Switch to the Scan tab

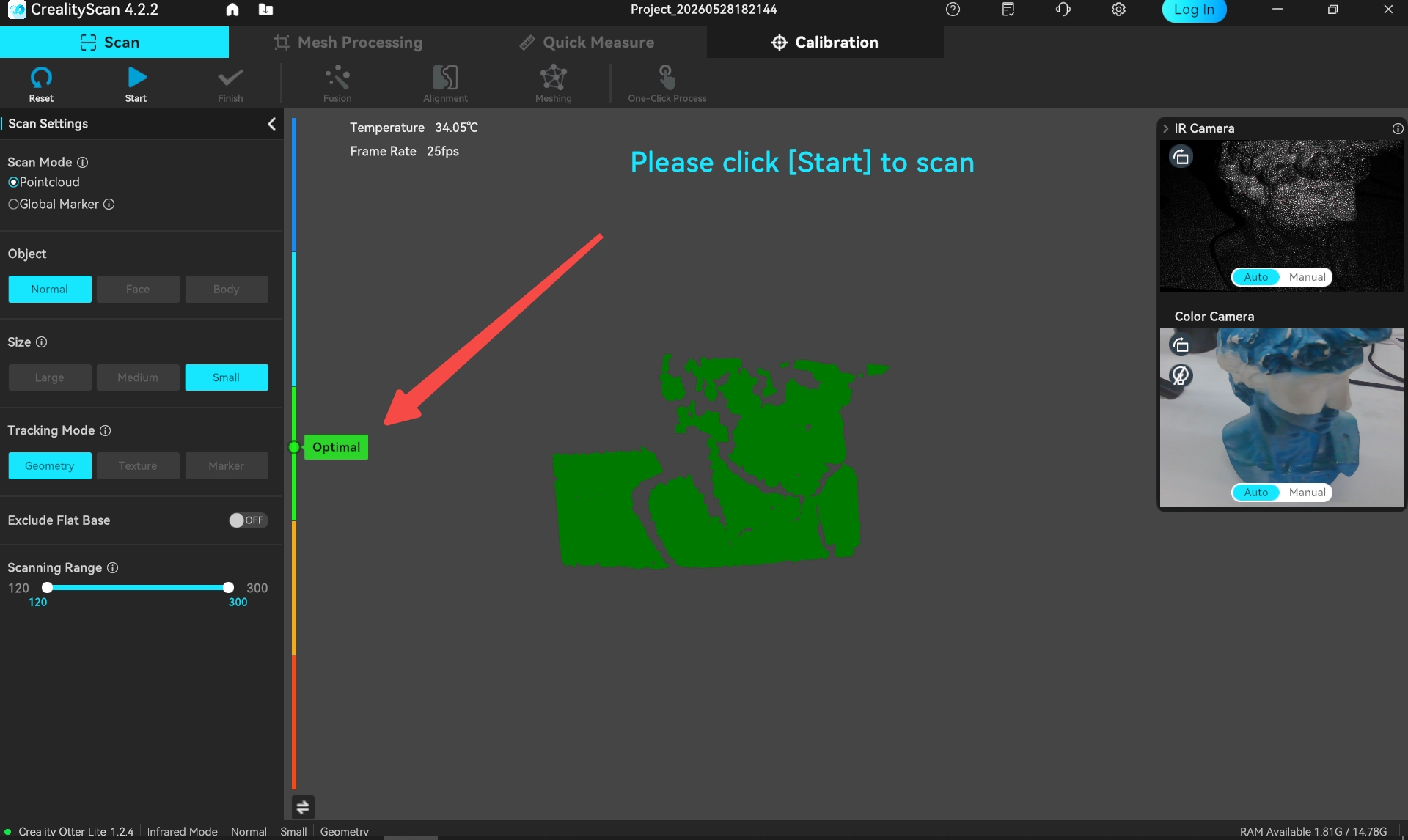click(114, 43)
